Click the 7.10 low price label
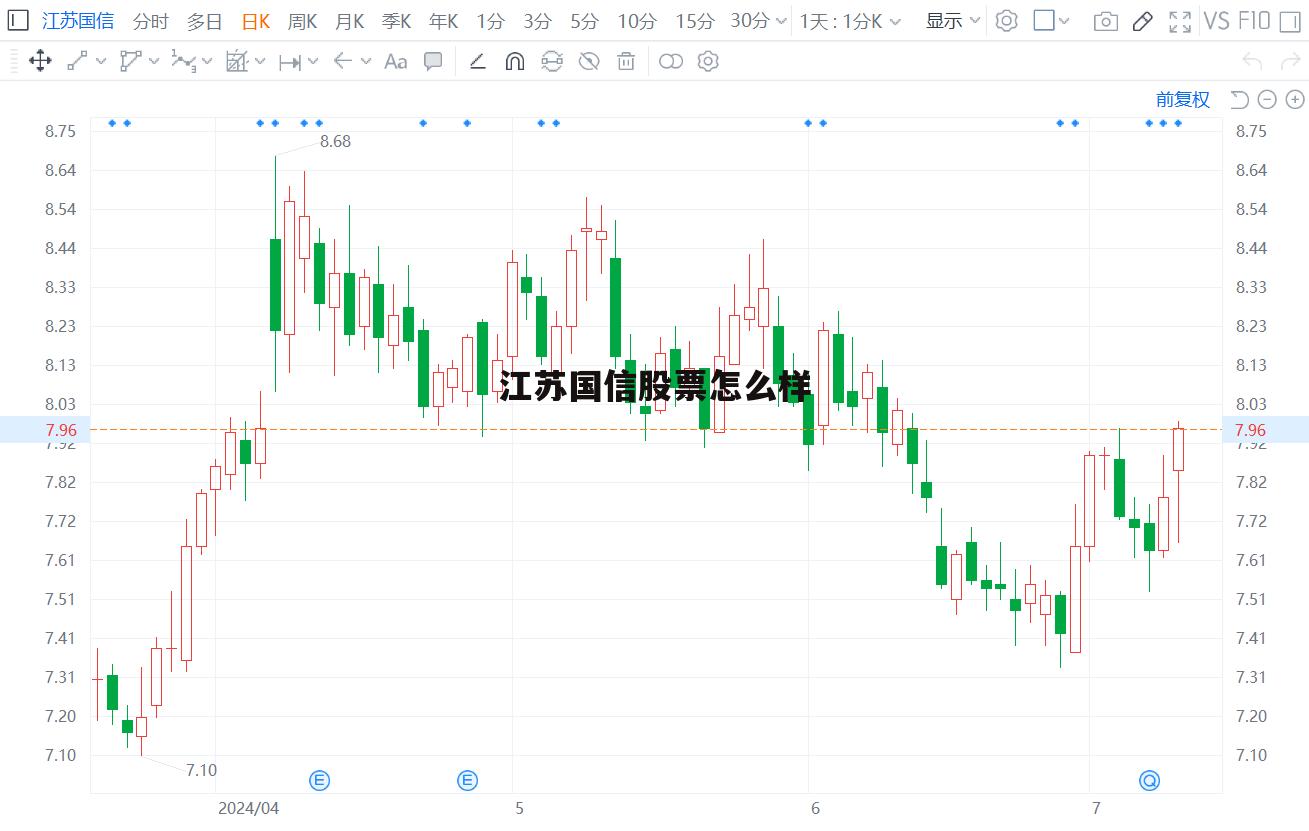1309x831 pixels. [x=201, y=770]
